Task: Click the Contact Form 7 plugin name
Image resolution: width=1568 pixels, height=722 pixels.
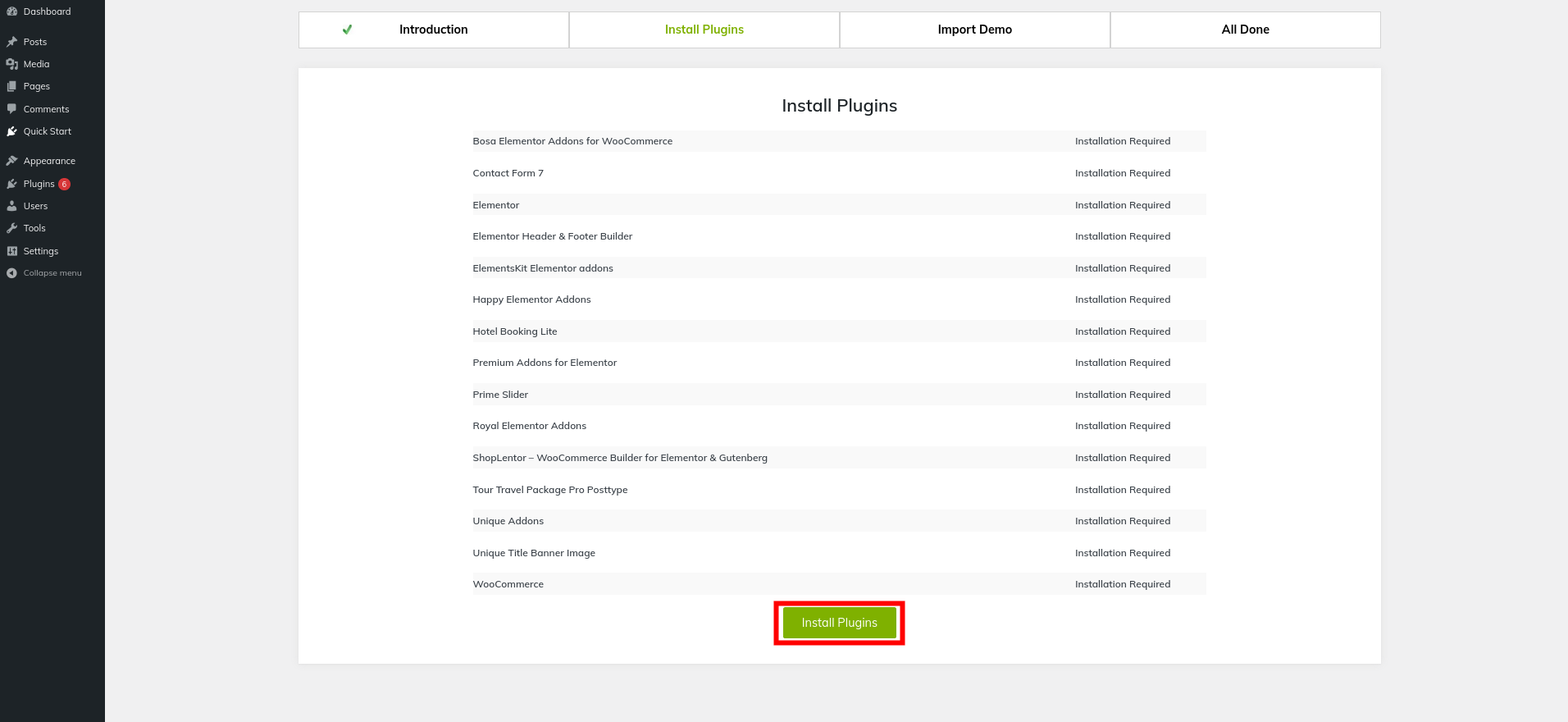Action: click(x=508, y=173)
